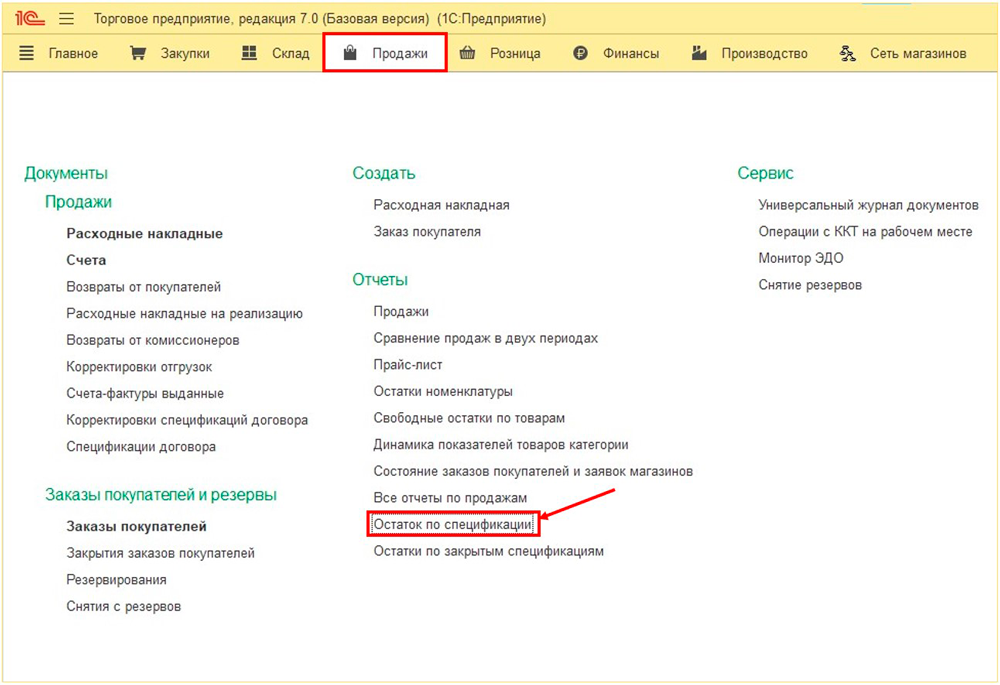Open the hamburger main menu icon
This screenshot has width=1000, height=685.
pyautogui.click(x=67, y=19)
